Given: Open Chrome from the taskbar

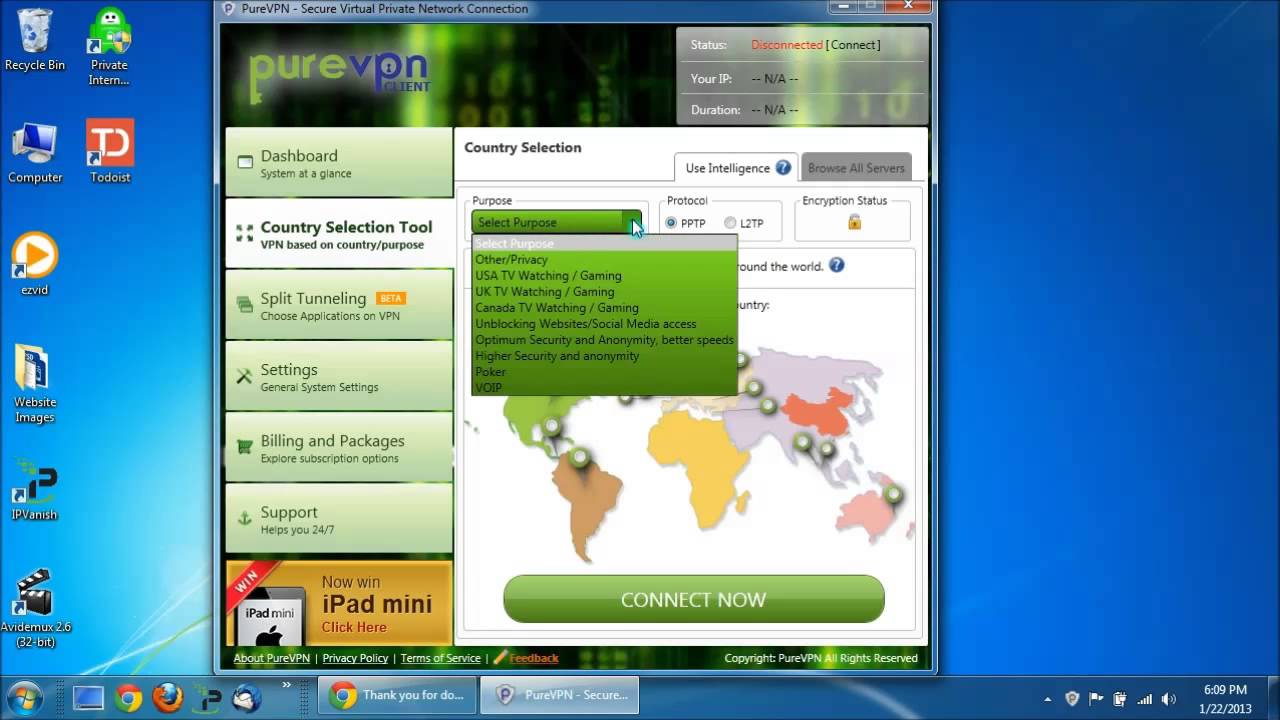Looking at the screenshot, I should coord(128,696).
